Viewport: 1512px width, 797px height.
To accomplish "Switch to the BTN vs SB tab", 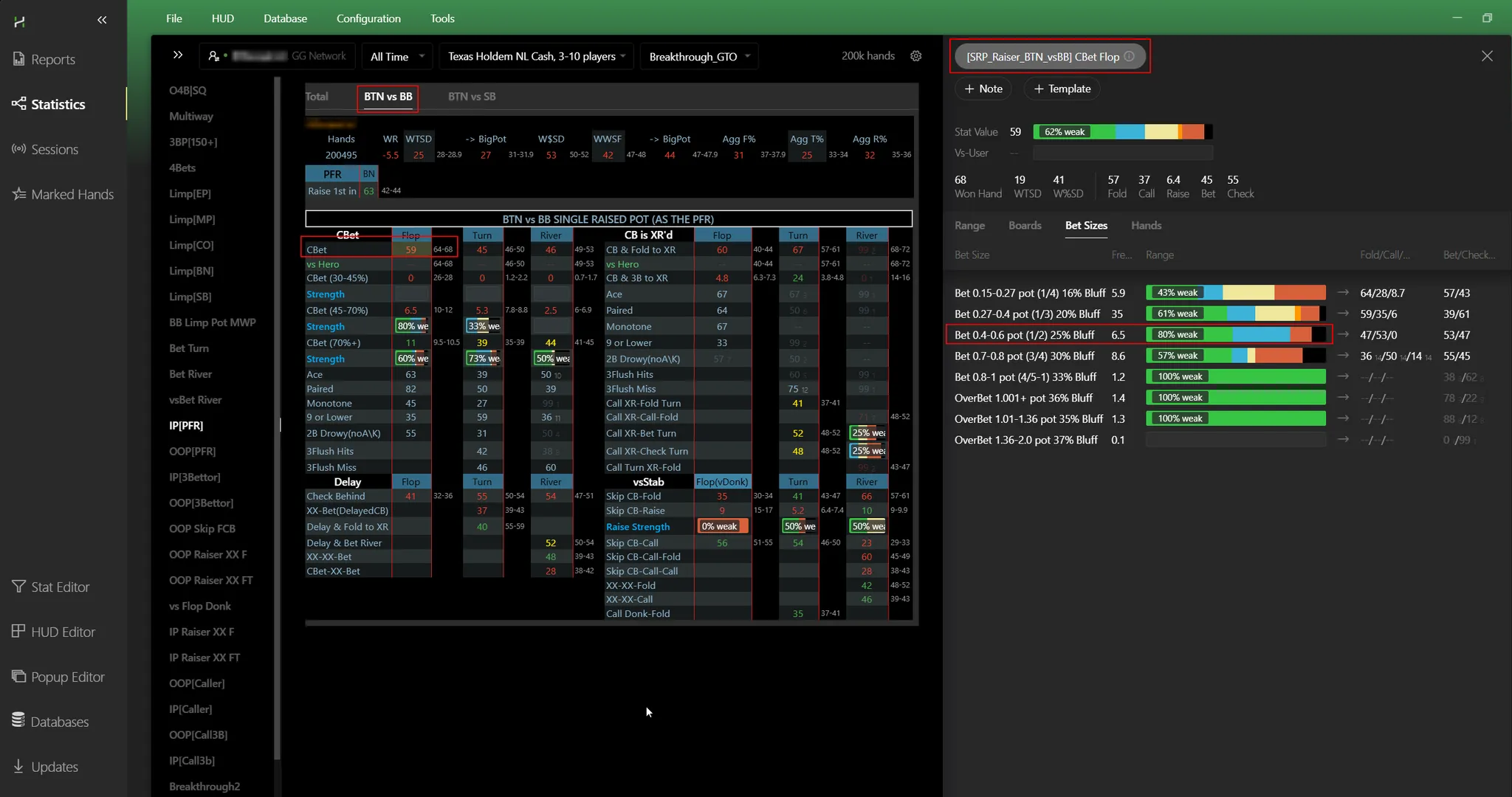I will [x=471, y=97].
